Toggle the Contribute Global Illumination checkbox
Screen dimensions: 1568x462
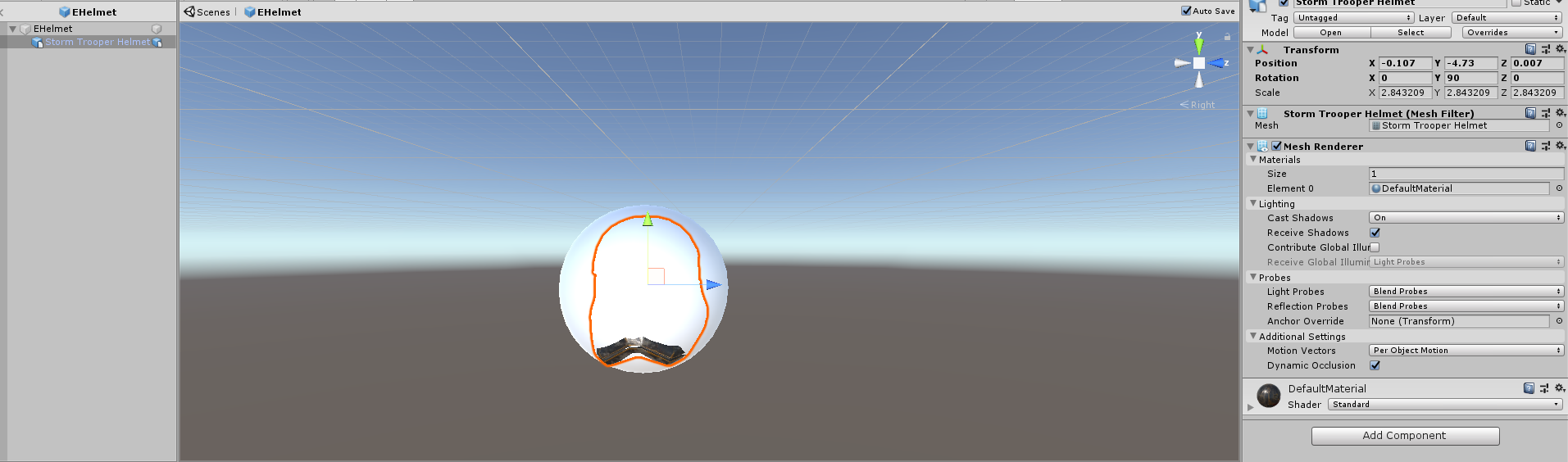click(1375, 247)
